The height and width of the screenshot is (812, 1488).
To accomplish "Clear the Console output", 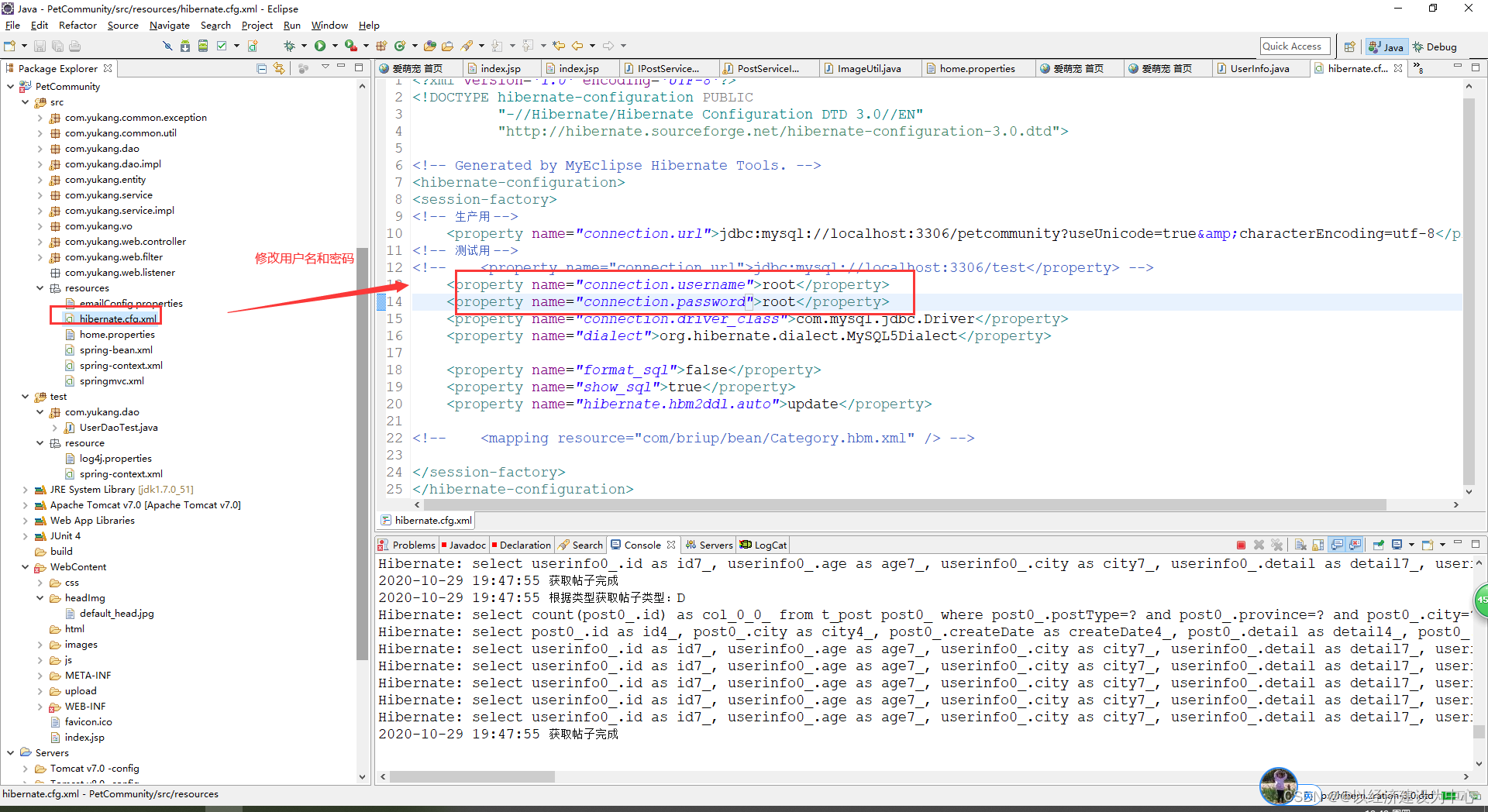I will (1300, 545).
